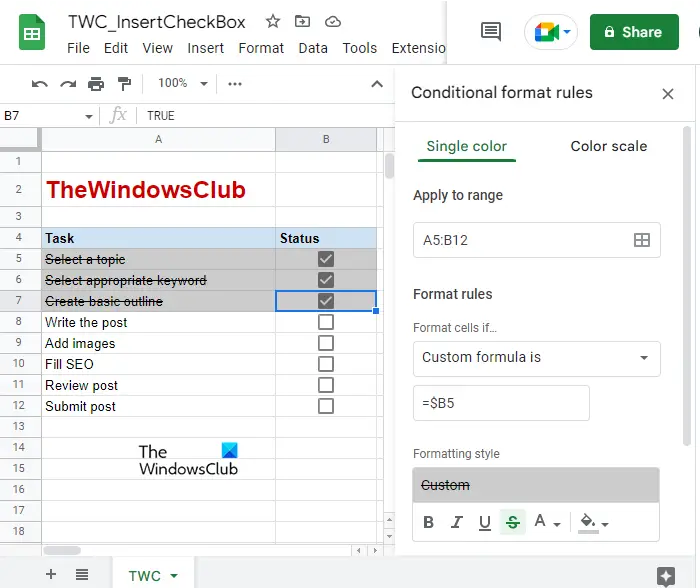Open the Explore button
This screenshot has width=700, height=588.
pos(666,576)
